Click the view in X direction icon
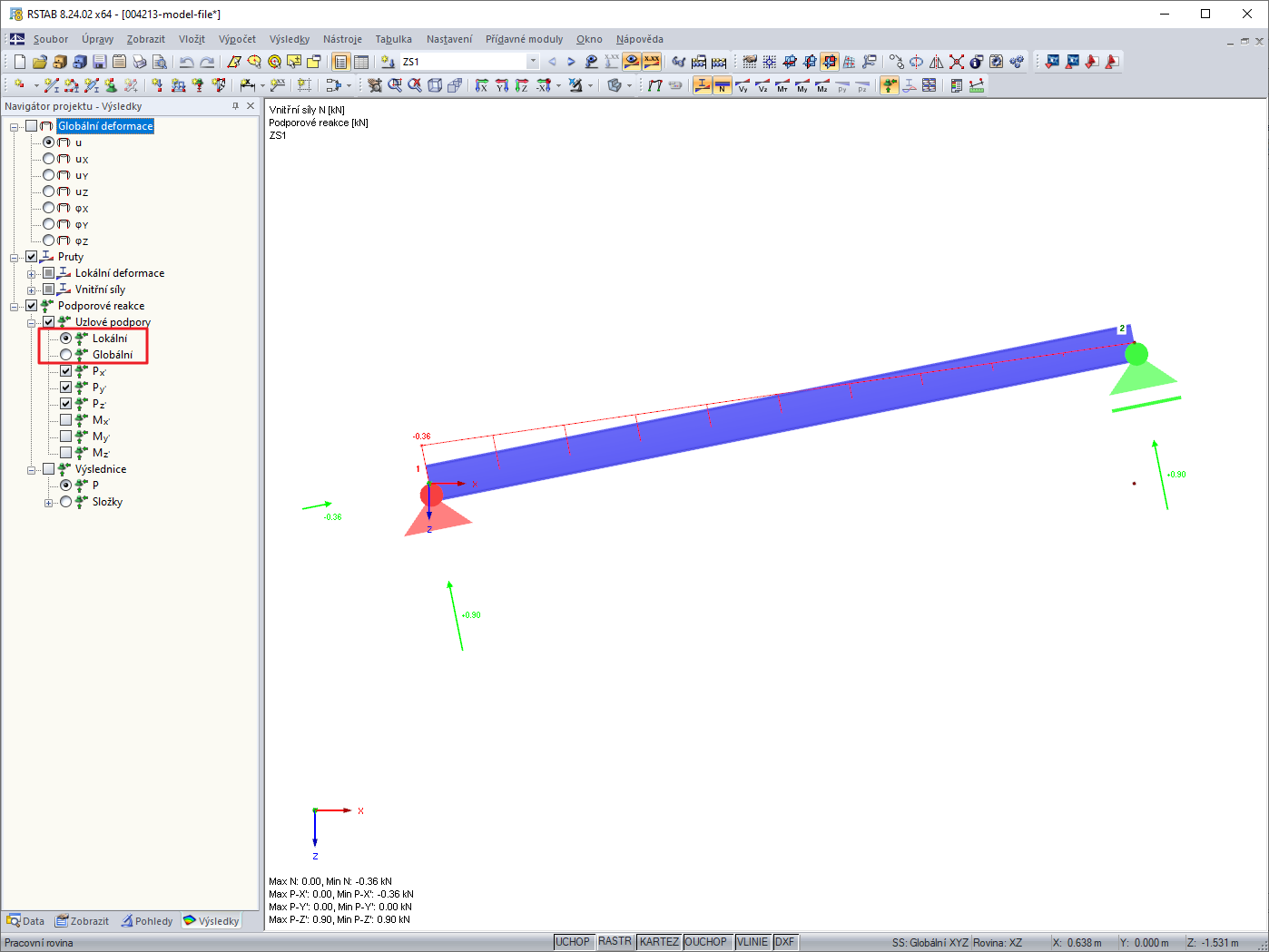Image resolution: width=1269 pixels, height=952 pixels. (x=482, y=85)
